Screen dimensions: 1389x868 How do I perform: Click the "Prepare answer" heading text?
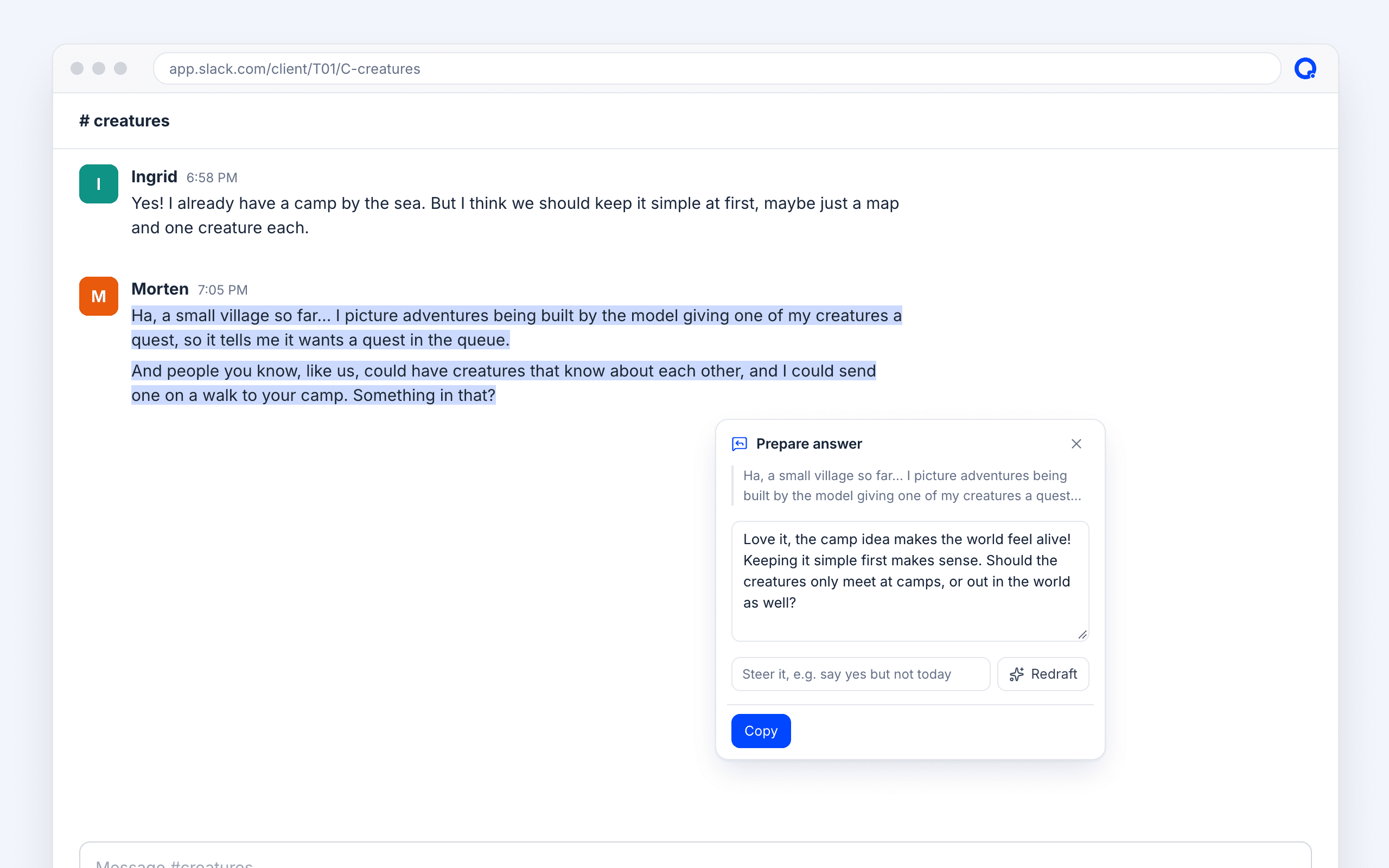click(x=809, y=444)
